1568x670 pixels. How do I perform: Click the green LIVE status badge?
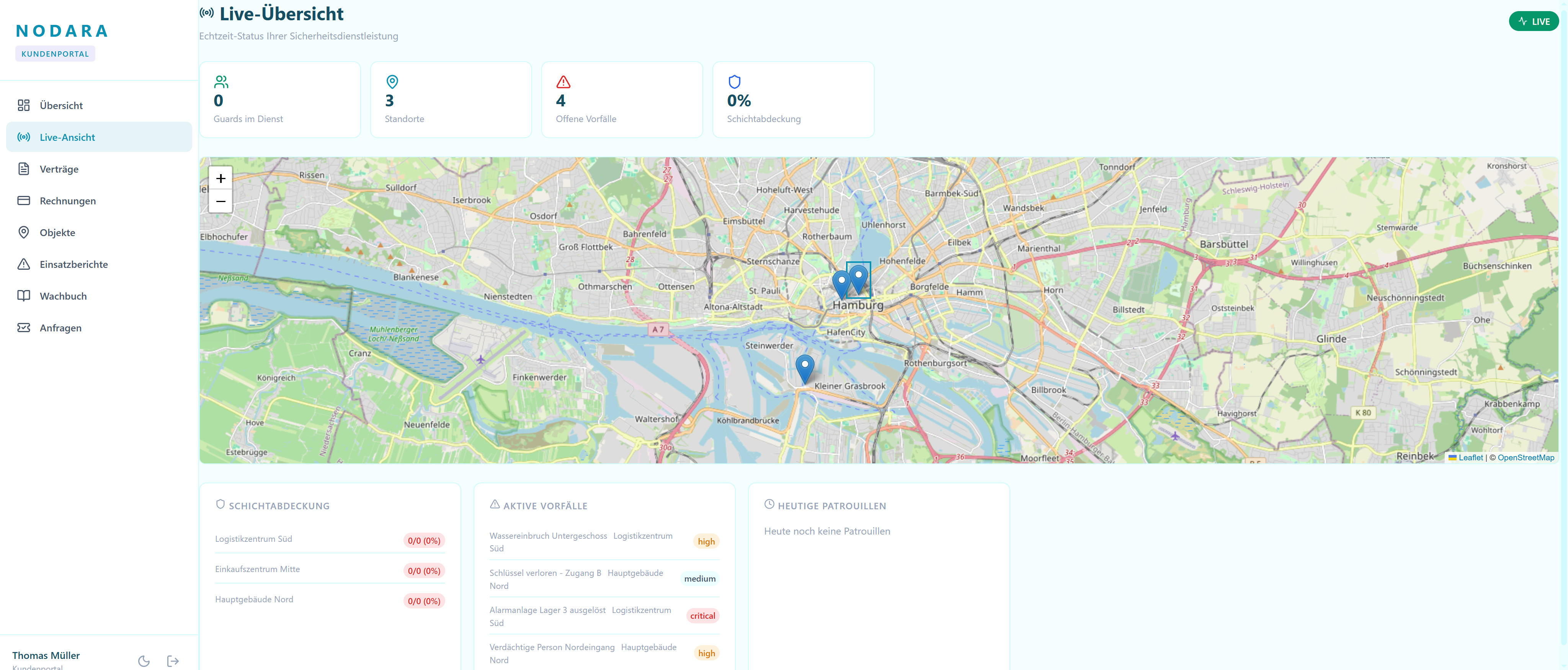click(x=1533, y=21)
